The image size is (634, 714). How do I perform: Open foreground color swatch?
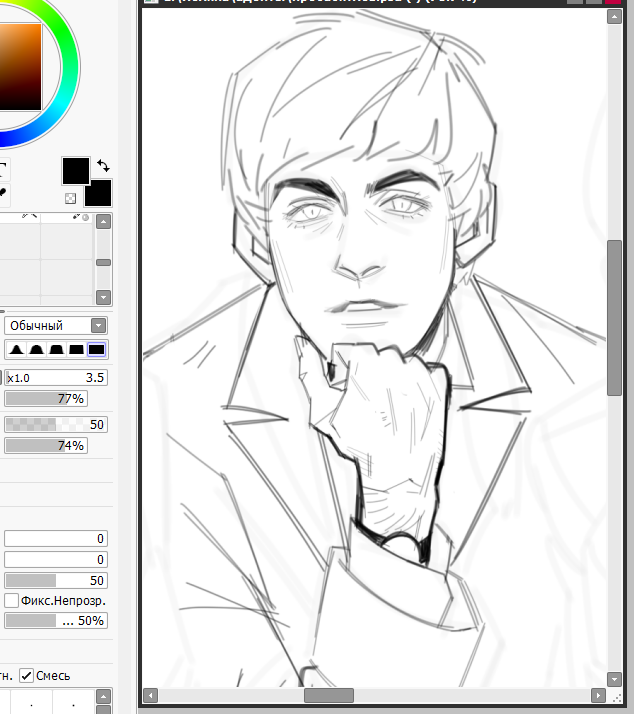(76, 171)
